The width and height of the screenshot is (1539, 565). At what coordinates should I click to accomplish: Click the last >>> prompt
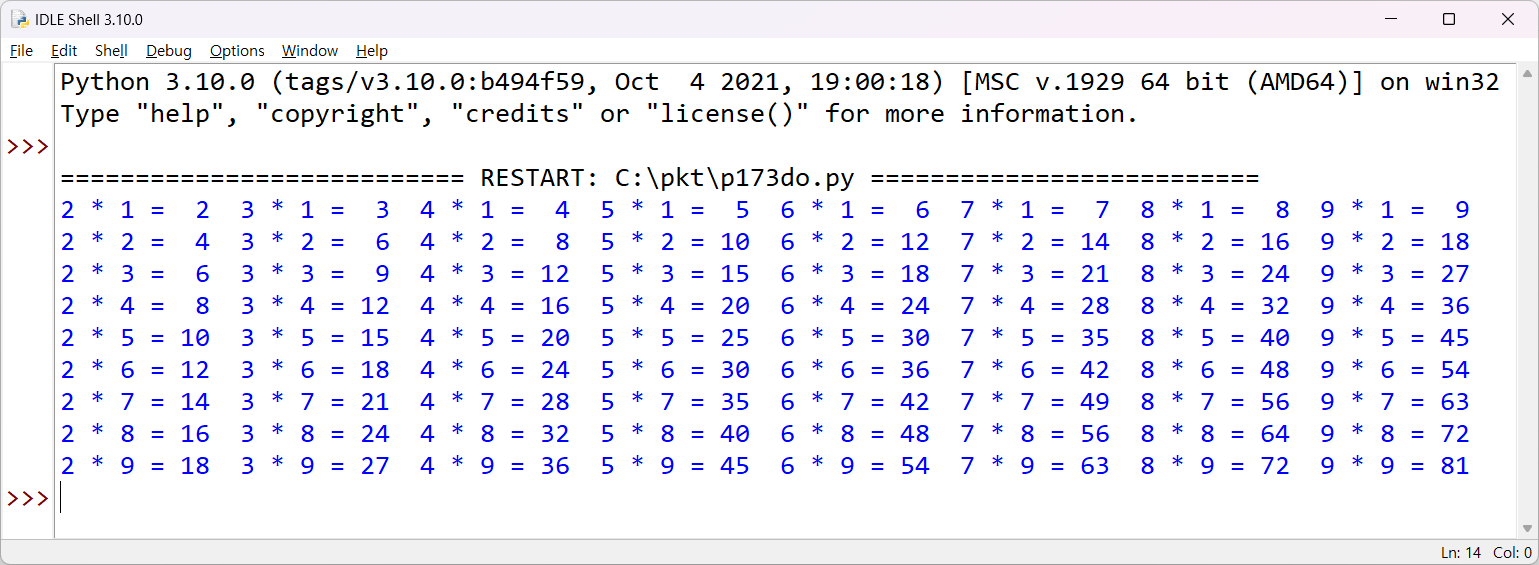(28, 498)
